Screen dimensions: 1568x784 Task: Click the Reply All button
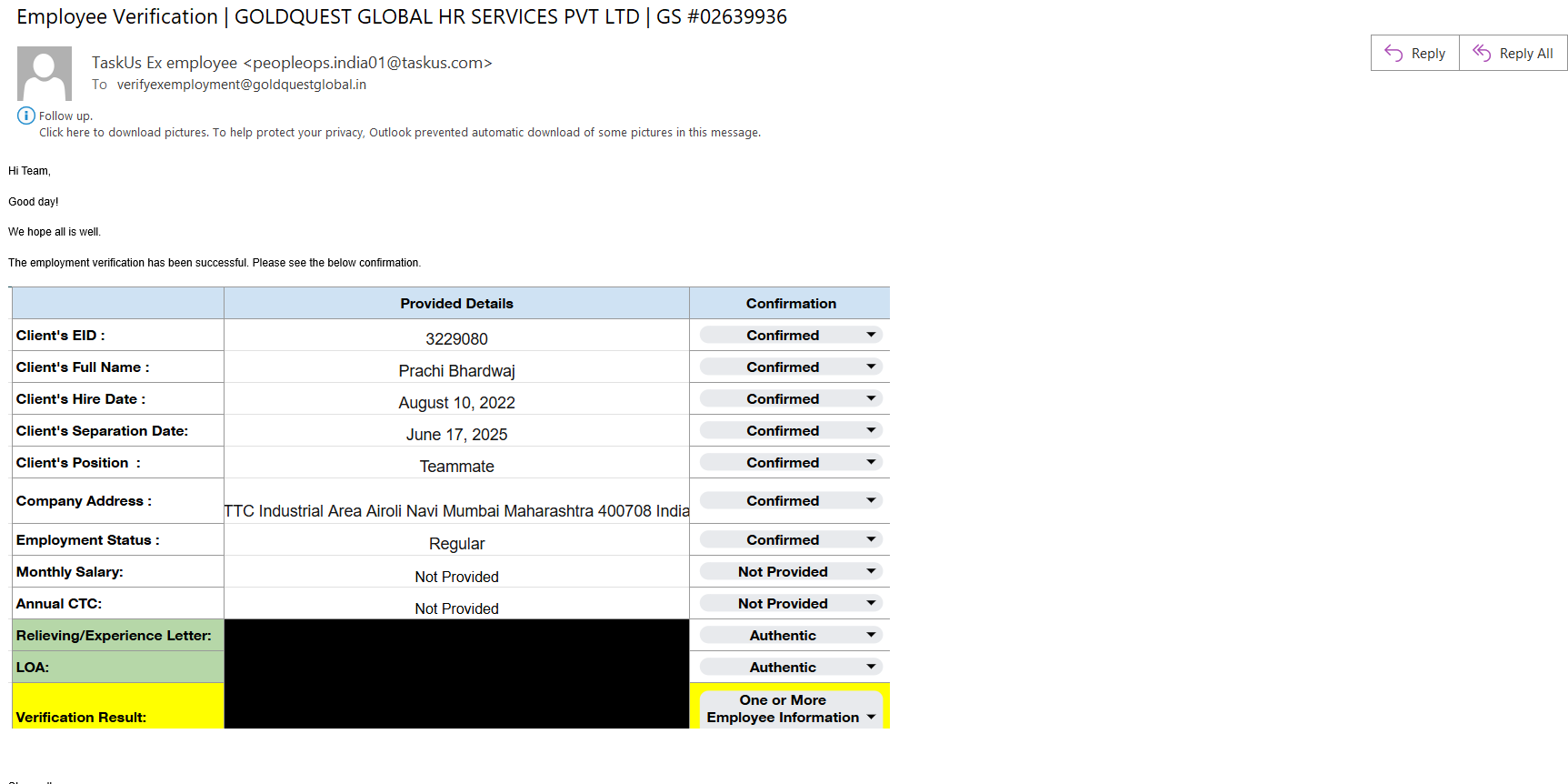(x=1513, y=53)
